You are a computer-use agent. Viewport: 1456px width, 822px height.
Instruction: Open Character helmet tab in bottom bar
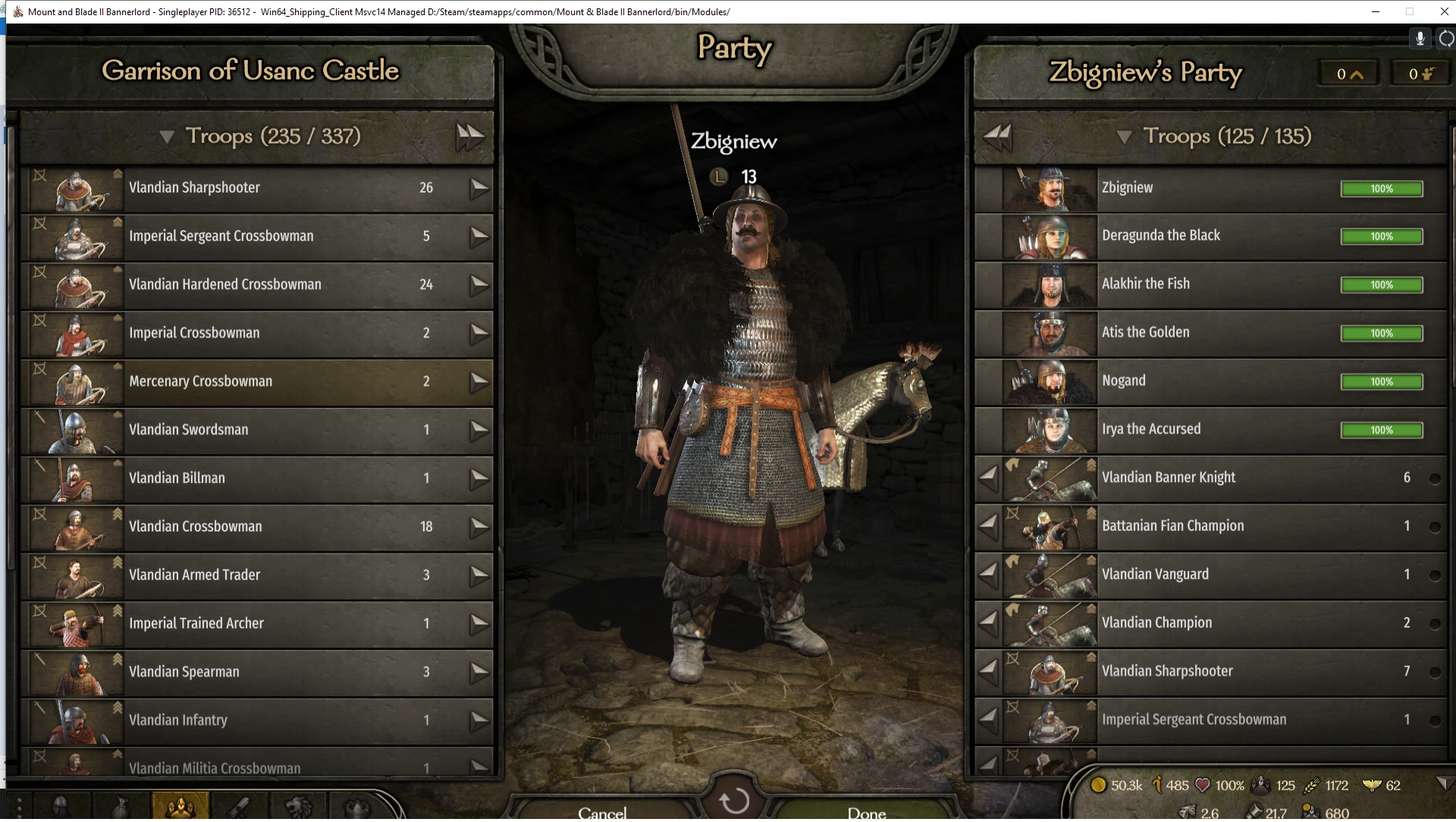pyautogui.click(x=61, y=807)
